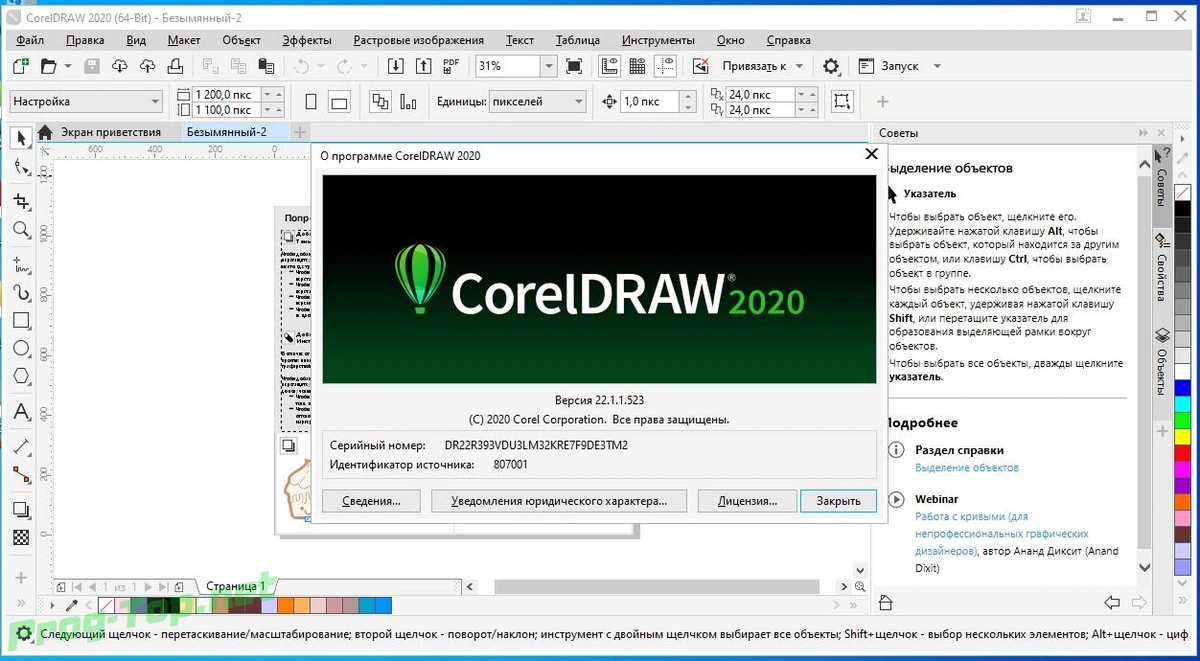The width and height of the screenshot is (1200, 661).
Task: Open the Bitmaps menu
Action: 418,40
